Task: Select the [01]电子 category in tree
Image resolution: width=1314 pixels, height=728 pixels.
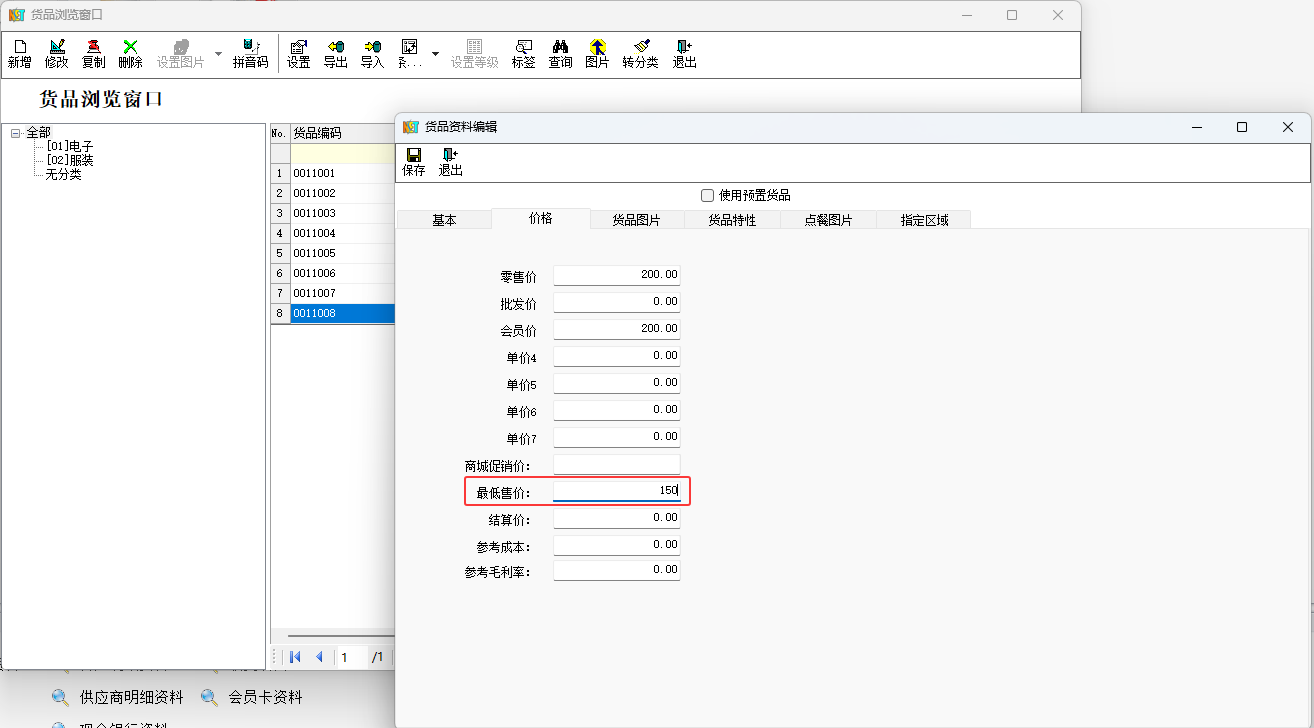Action: (x=70, y=146)
